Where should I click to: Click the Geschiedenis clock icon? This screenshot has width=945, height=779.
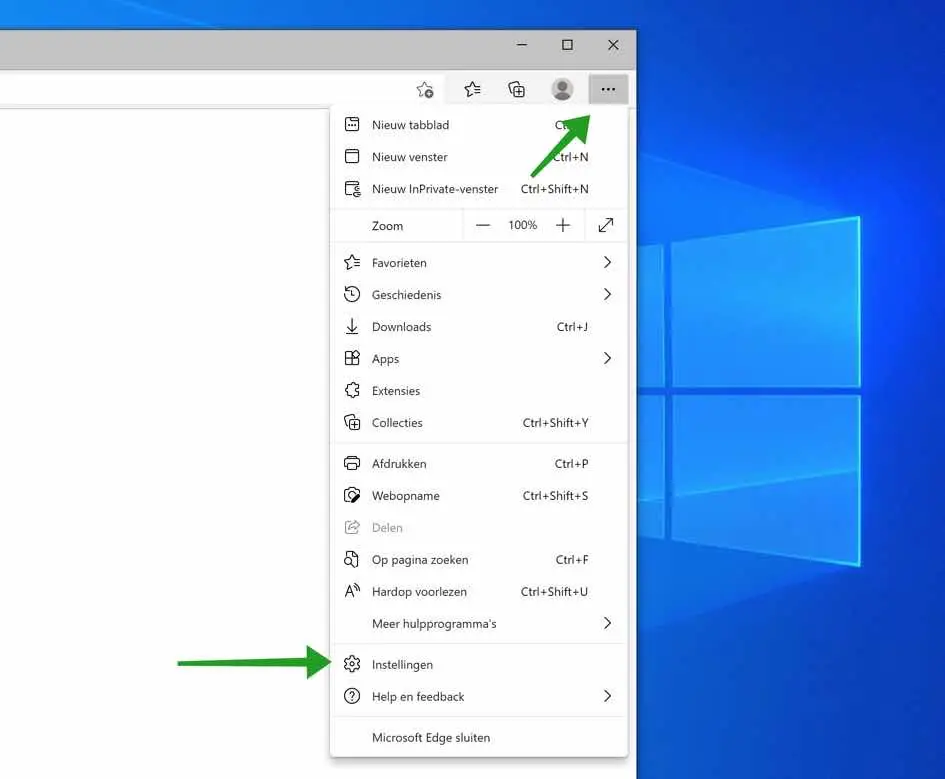click(x=352, y=294)
